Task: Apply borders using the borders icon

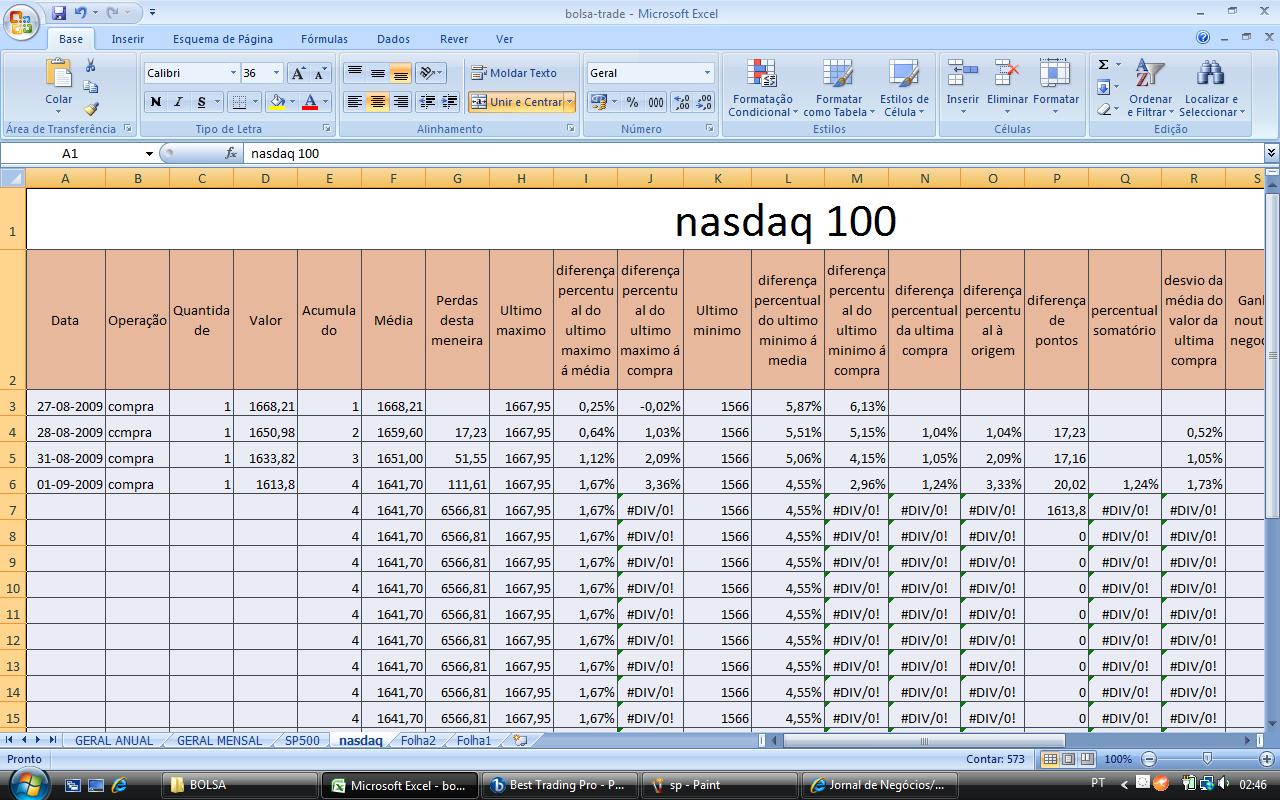Action: point(239,102)
